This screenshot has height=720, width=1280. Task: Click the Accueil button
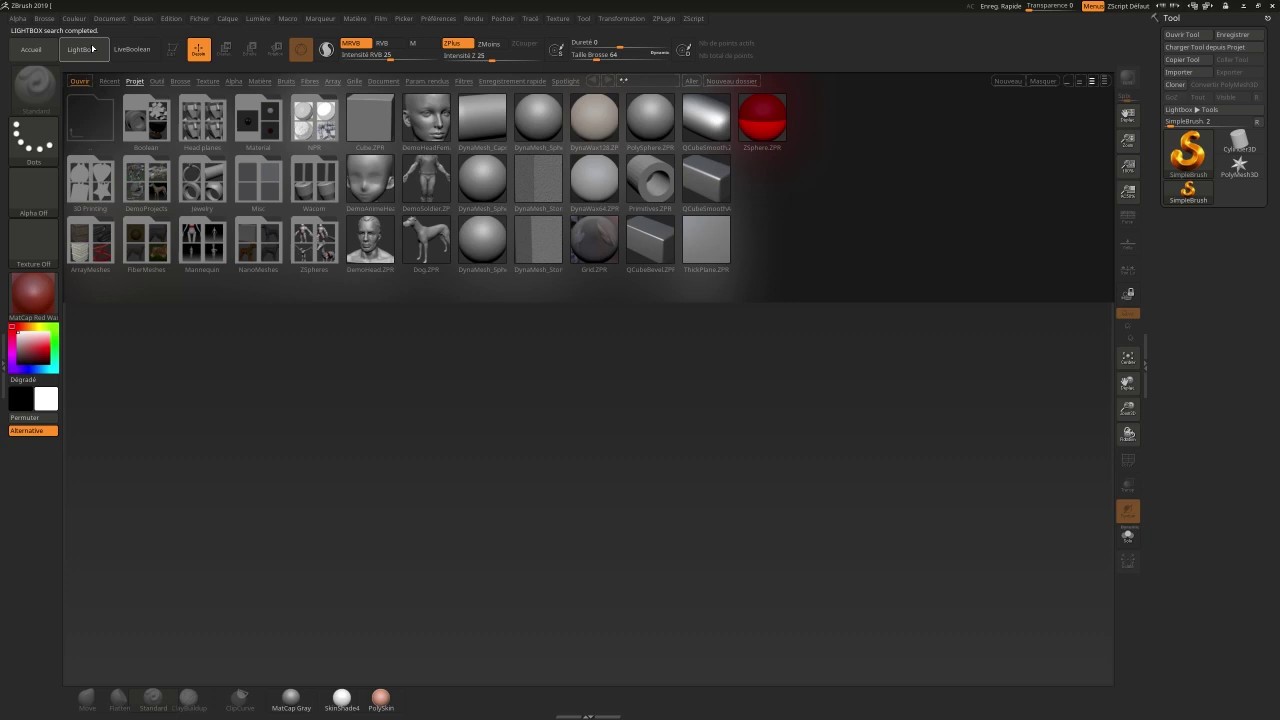point(31,50)
